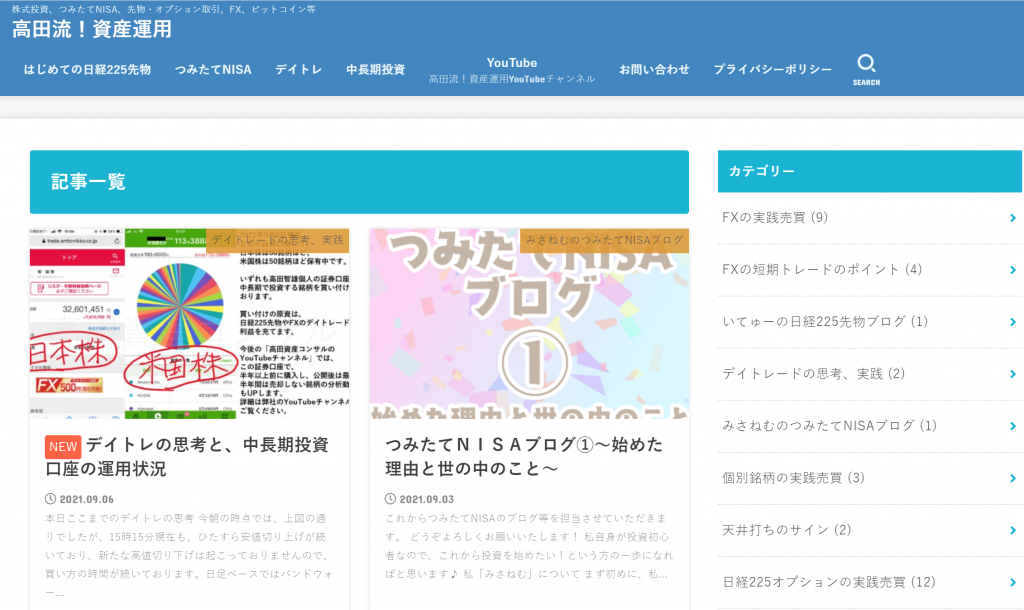The image size is (1024, 610).
Task: Open the search magnifier icon
Action: (866, 63)
